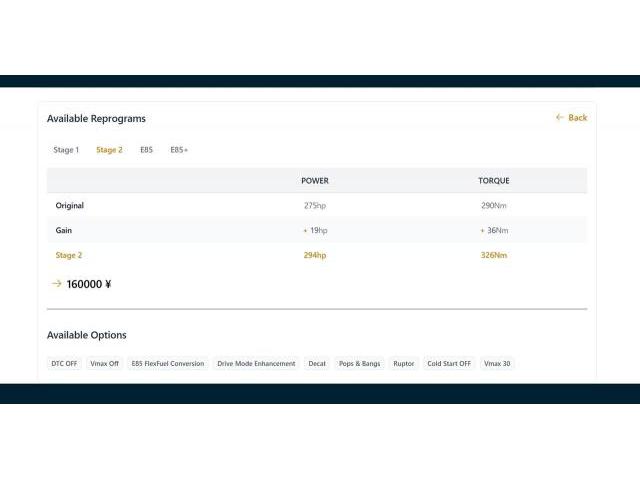The image size is (640, 480).
Task: Click the POWER column header
Action: [x=315, y=181]
